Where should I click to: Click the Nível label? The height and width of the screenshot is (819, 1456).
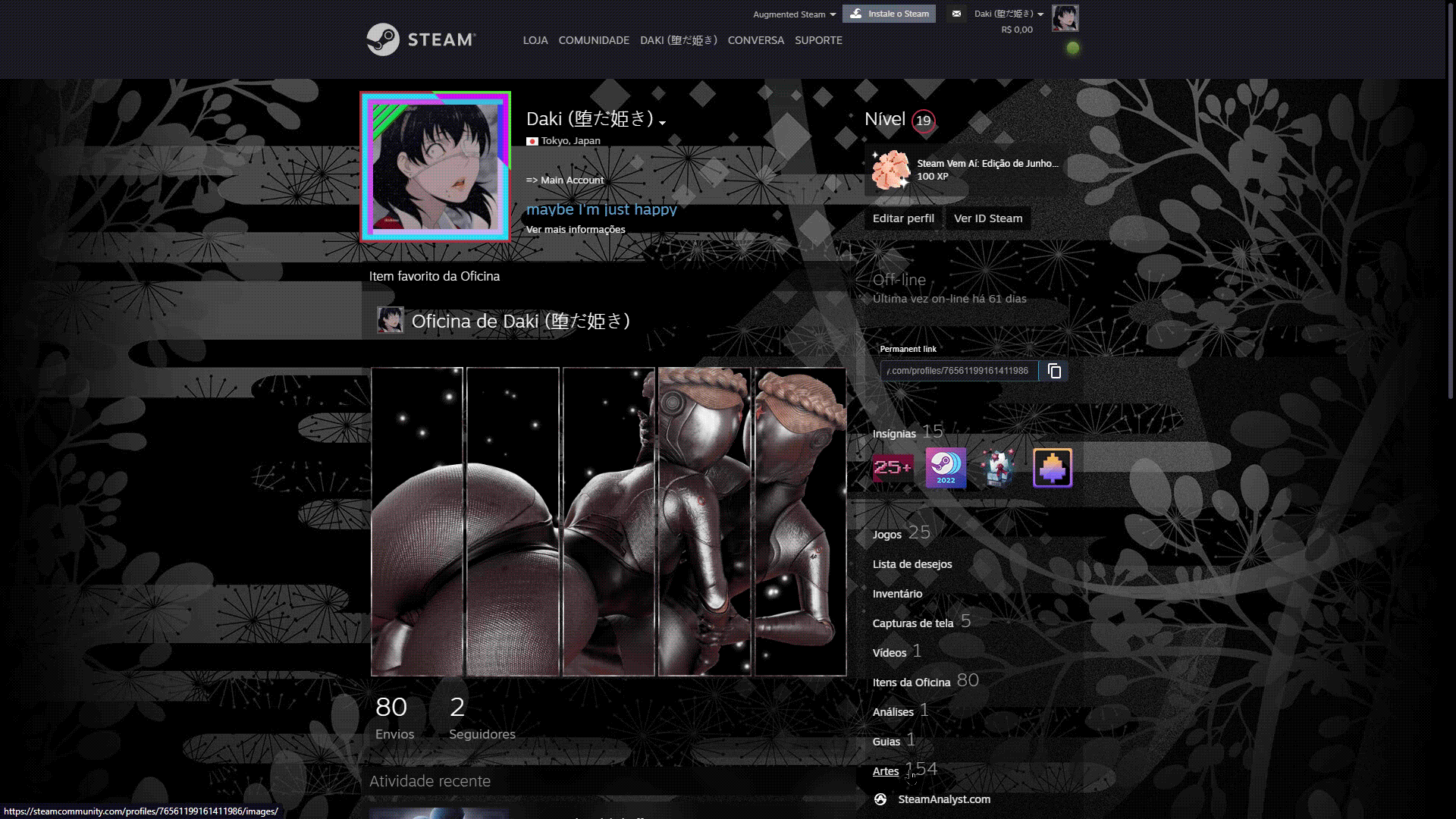coord(885,119)
